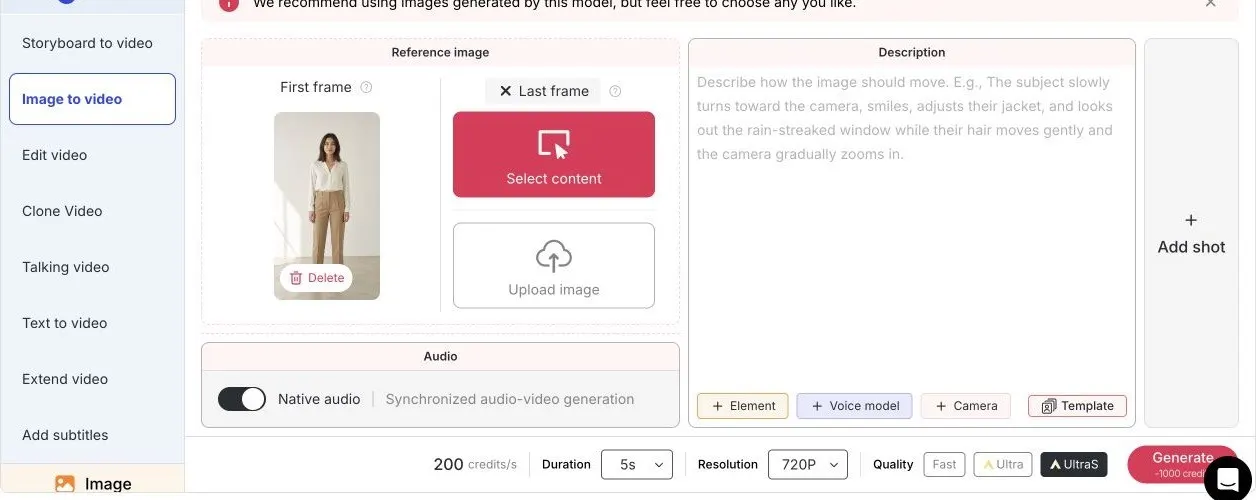Delete the first frame image

tap(316, 278)
